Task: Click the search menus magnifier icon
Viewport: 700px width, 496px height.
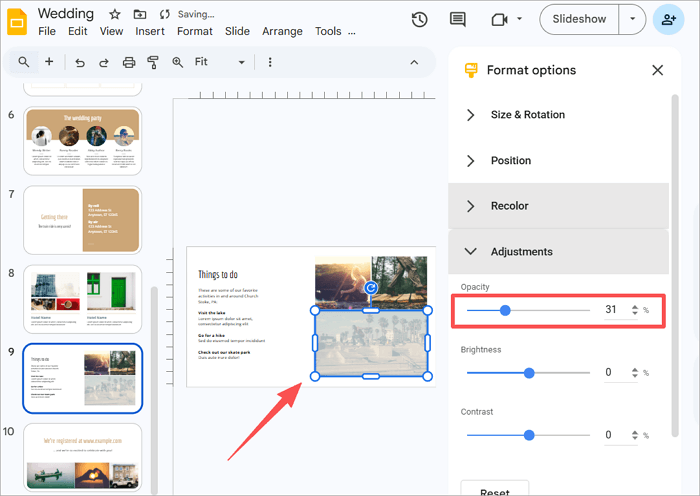Action: point(24,62)
